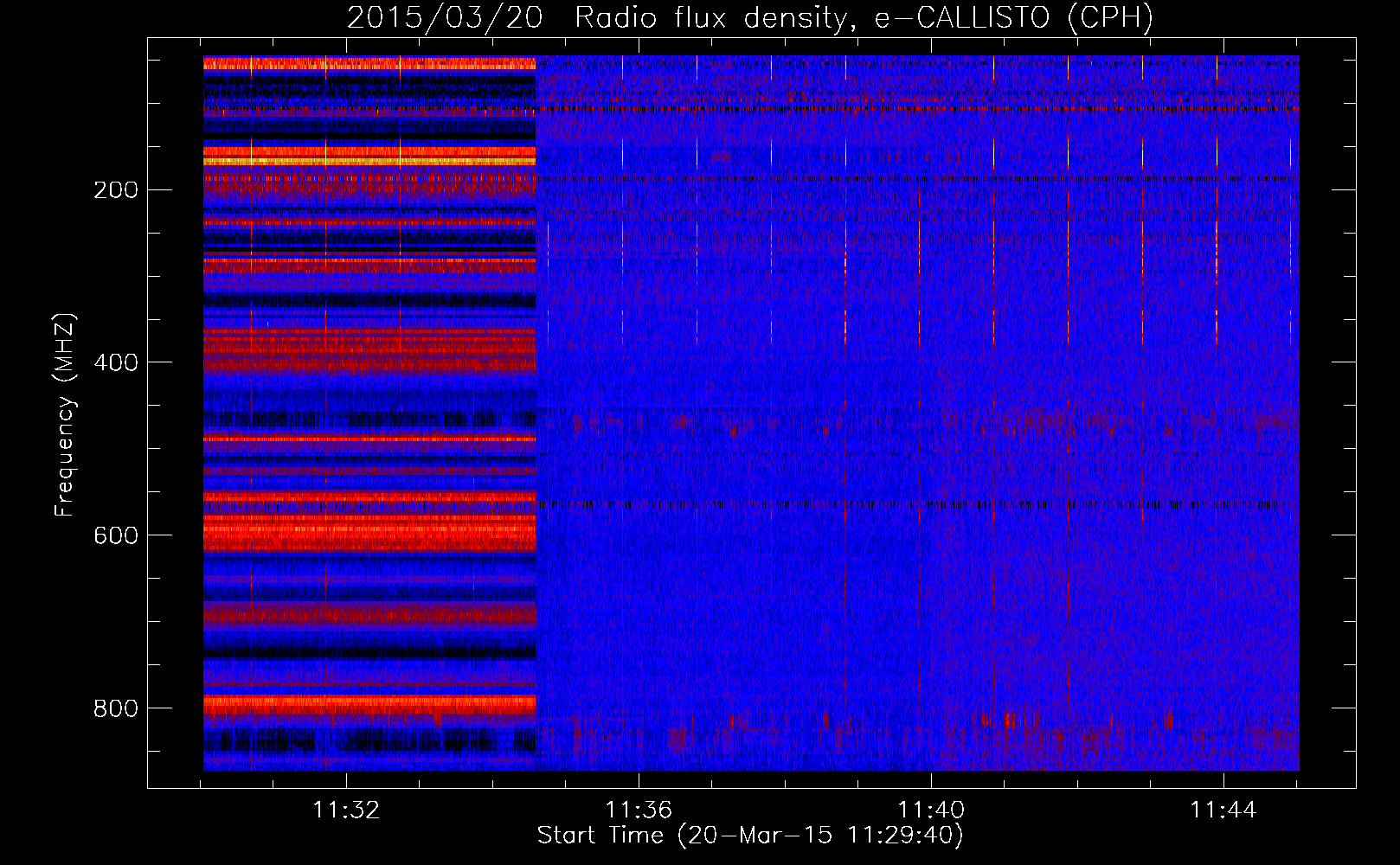This screenshot has height=865, width=1400.
Task: Click the 'Start Time (20-Mar-15 11:29:40)' x-axis label
Action: pos(750,836)
